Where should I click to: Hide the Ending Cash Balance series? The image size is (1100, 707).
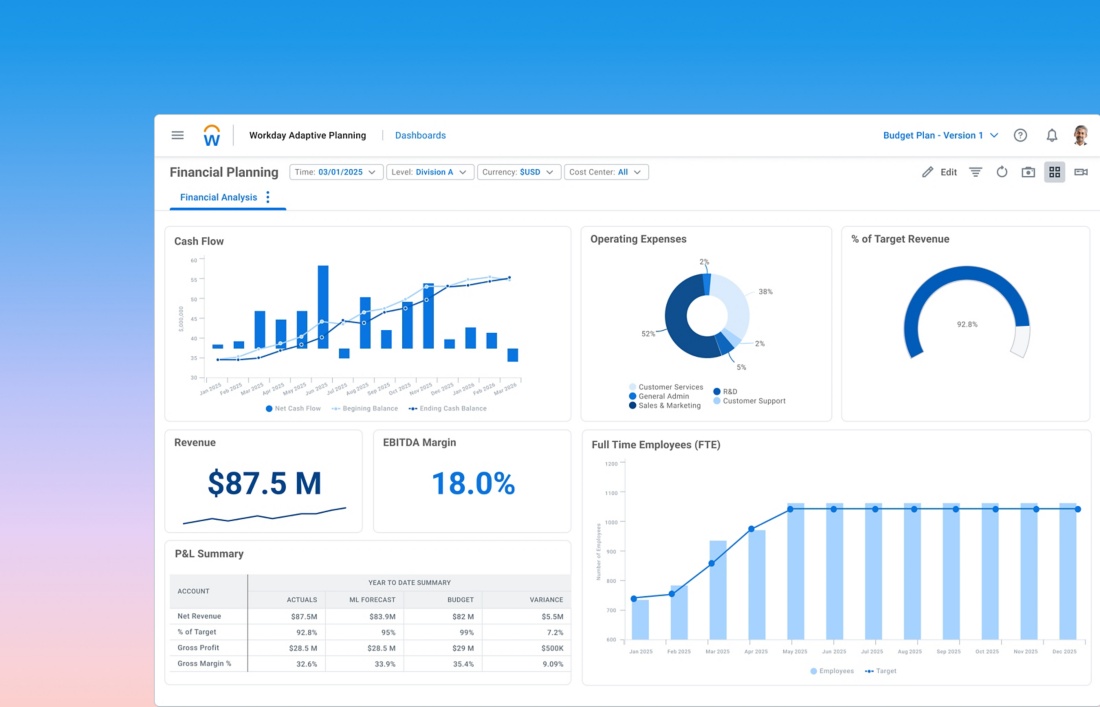[x=446, y=408]
